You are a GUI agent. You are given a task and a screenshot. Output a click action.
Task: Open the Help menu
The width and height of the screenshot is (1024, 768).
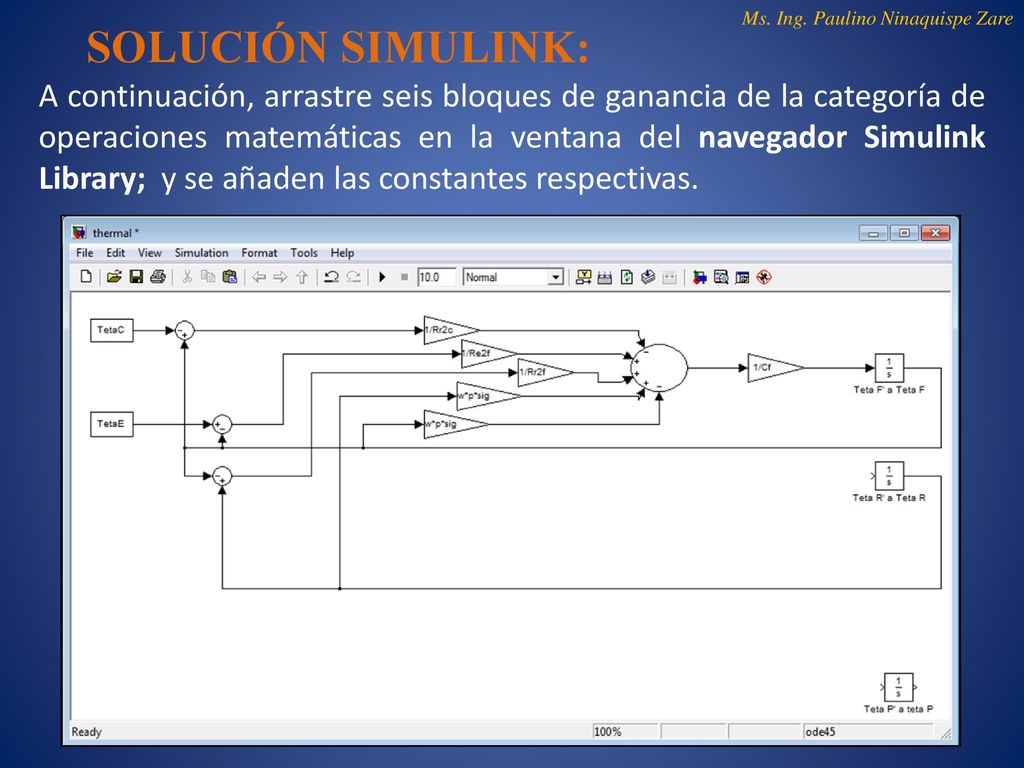tap(342, 253)
